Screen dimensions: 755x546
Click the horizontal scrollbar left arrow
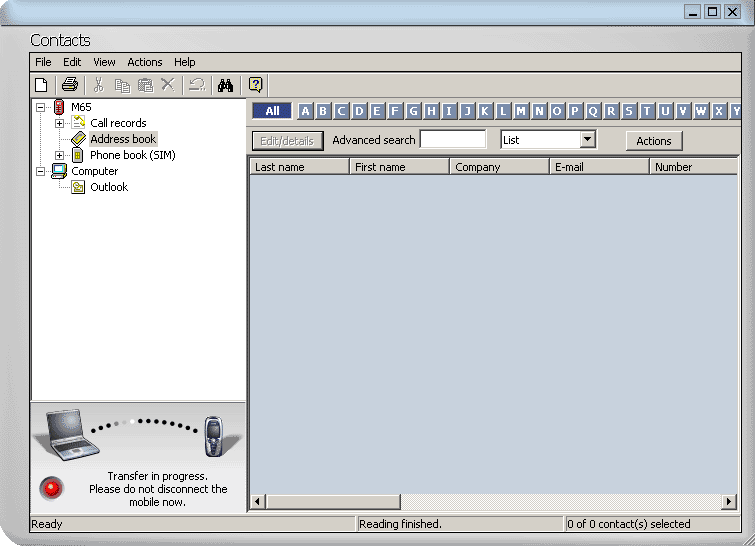click(258, 502)
